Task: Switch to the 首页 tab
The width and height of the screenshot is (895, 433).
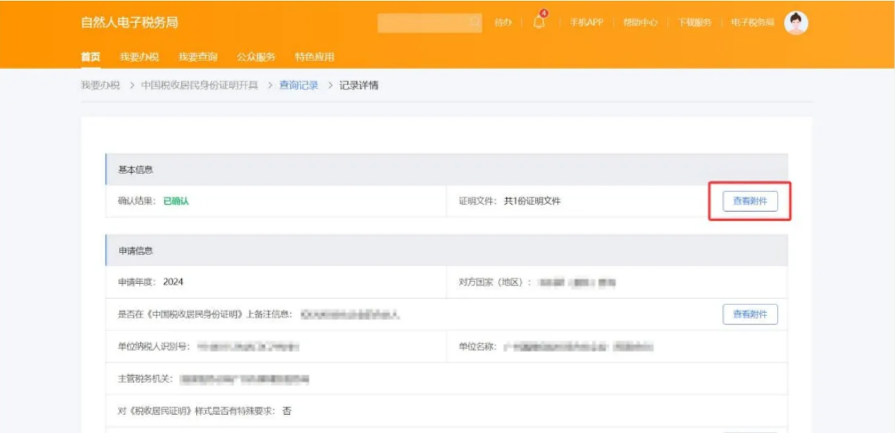Action: point(90,57)
